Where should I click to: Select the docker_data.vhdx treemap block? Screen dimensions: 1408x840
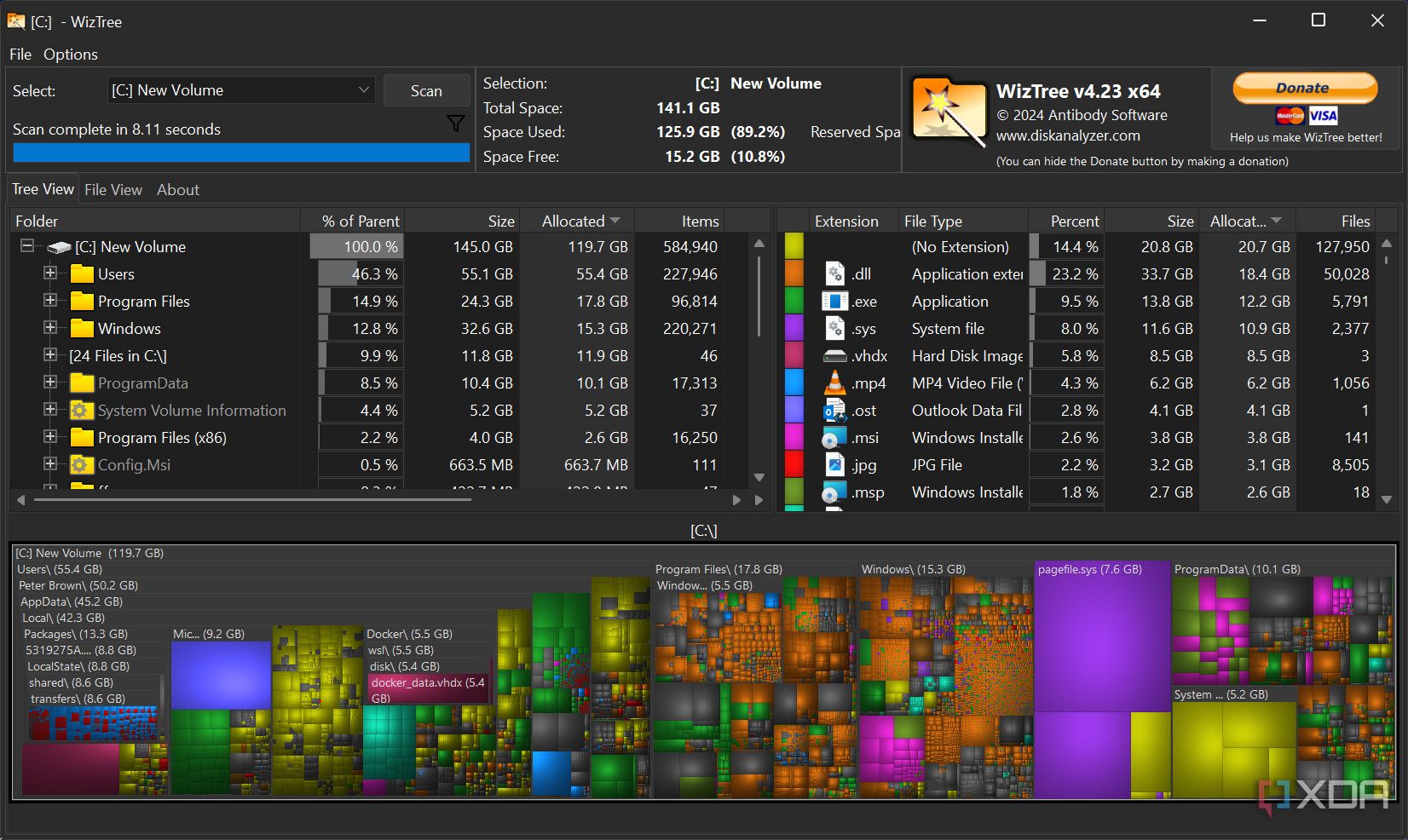430,690
